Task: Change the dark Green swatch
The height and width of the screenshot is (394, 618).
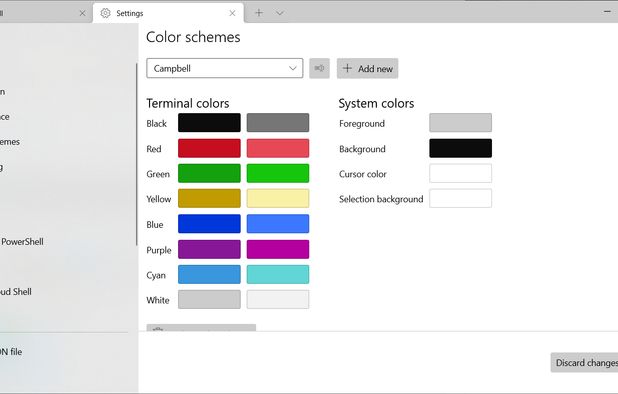Action: 209,173
